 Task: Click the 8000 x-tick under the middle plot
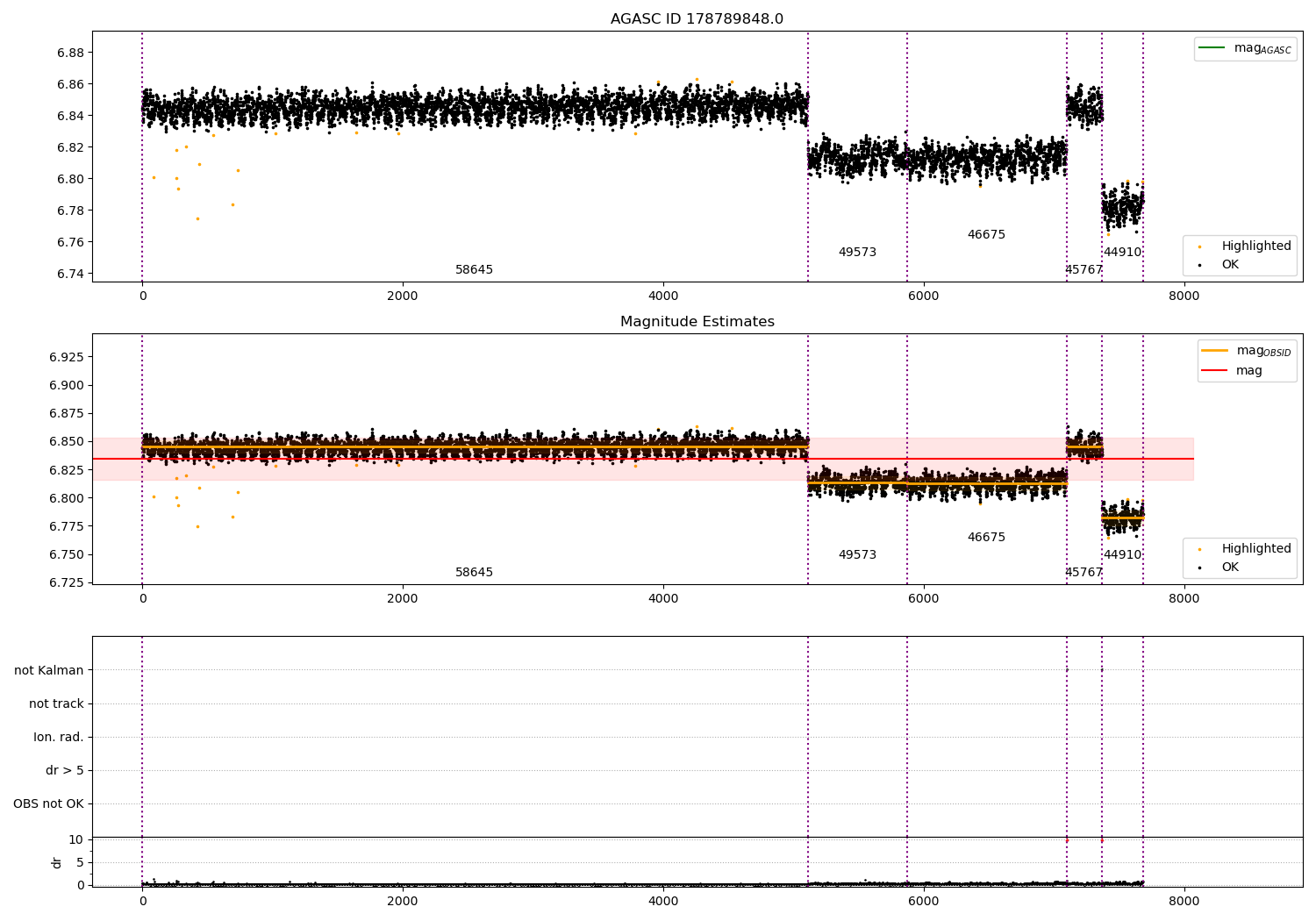click(1184, 599)
